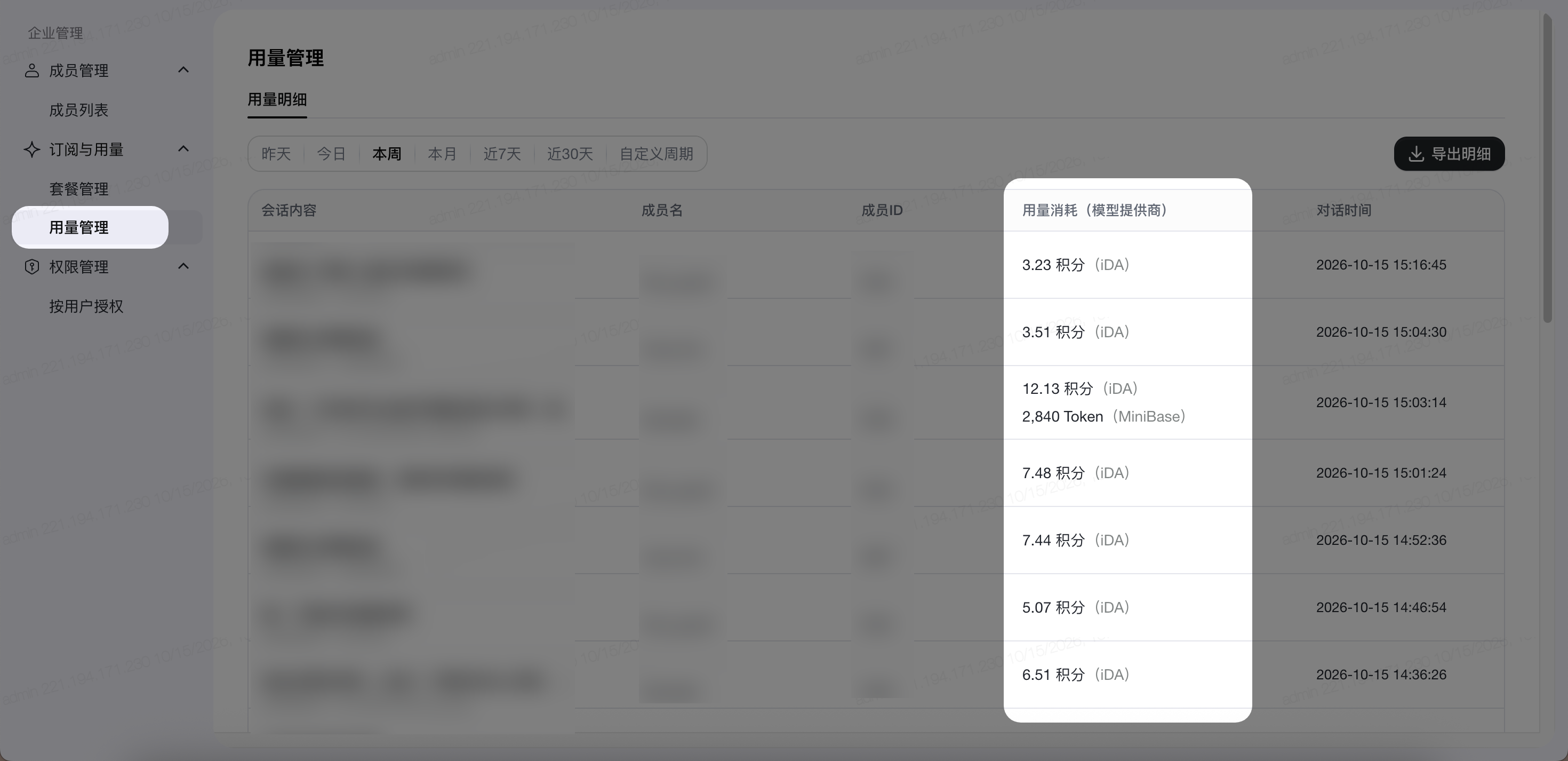Click the 7.48 积分 usage cell
The width and height of the screenshot is (1568, 761).
coord(1075,473)
